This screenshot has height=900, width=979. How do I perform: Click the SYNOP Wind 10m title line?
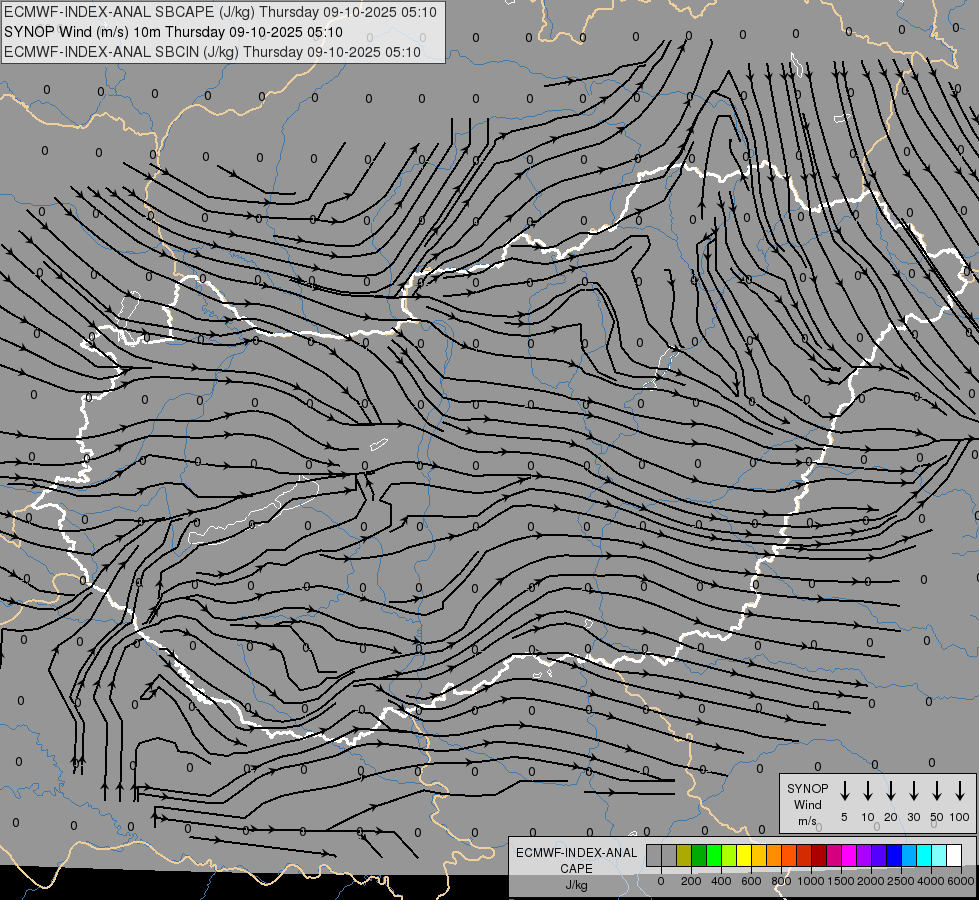[174, 32]
